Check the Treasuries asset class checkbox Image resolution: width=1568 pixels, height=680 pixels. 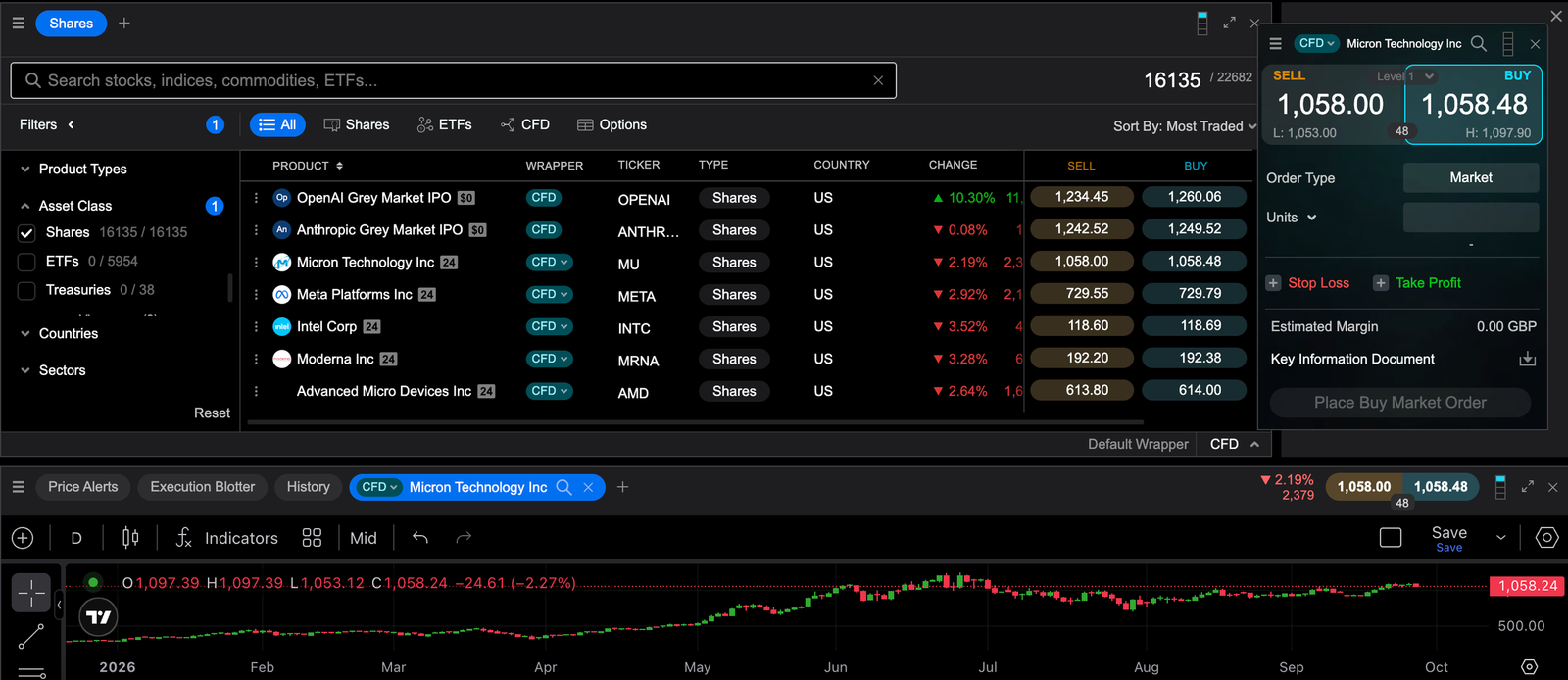pyautogui.click(x=27, y=290)
